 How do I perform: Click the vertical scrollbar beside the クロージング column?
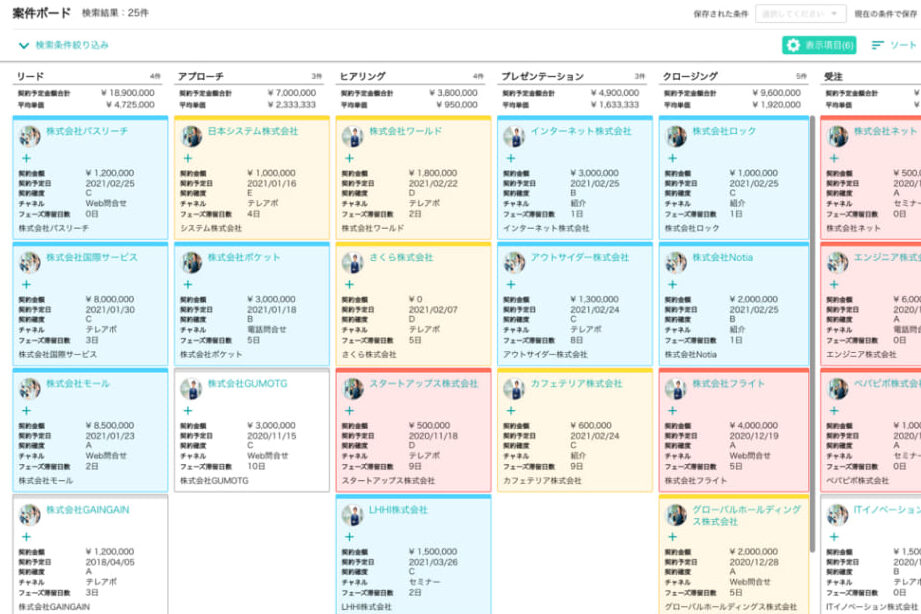(x=813, y=330)
